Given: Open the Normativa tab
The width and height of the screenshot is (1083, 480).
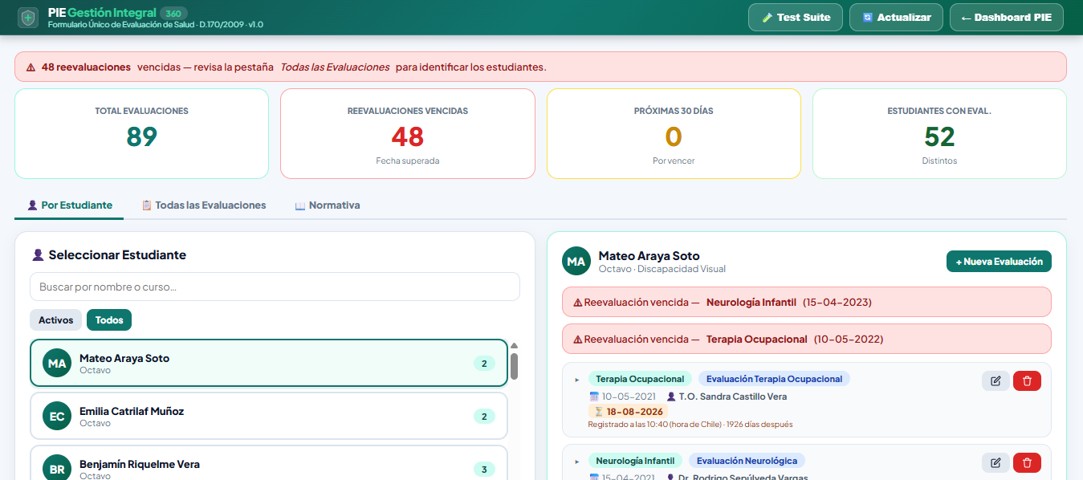Looking at the screenshot, I should click(x=327, y=205).
